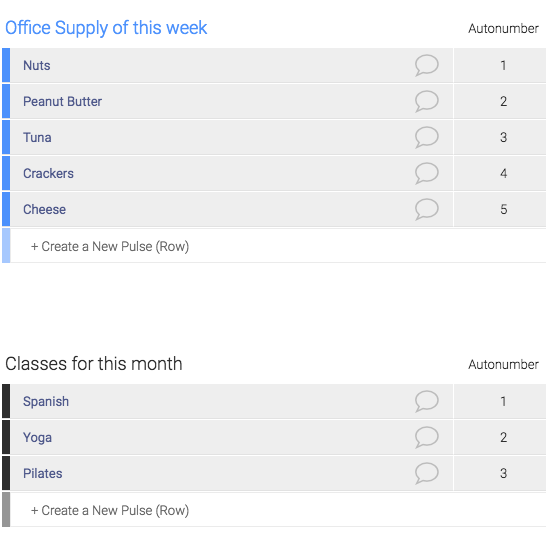Image resolution: width=546 pixels, height=536 pixels.
Task: Create a new pulse under Office Supply
Action: tap(110, 246)
